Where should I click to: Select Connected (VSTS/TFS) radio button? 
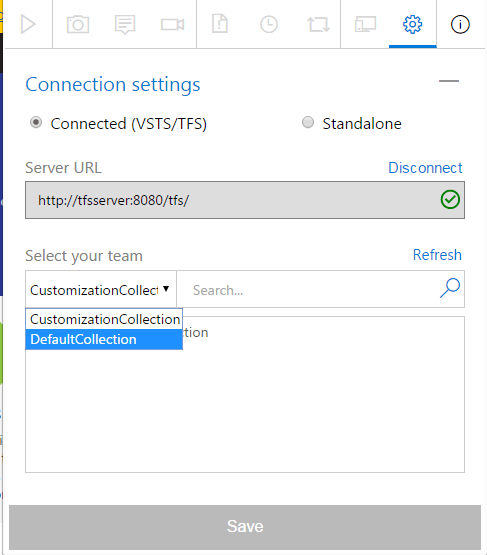pos(36,122)
